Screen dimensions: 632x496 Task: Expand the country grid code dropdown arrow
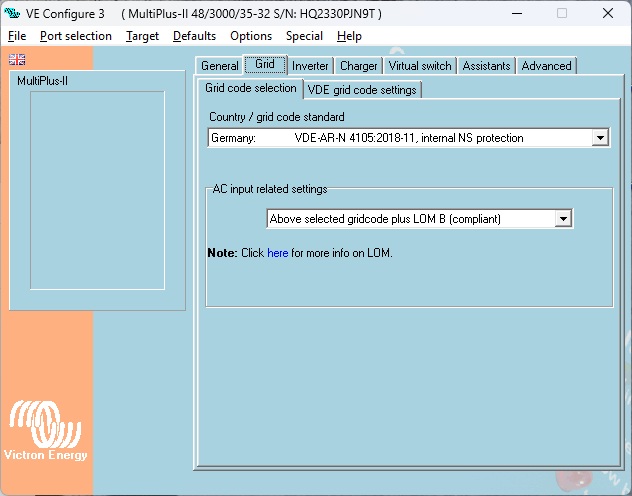(x=600, y=138)
